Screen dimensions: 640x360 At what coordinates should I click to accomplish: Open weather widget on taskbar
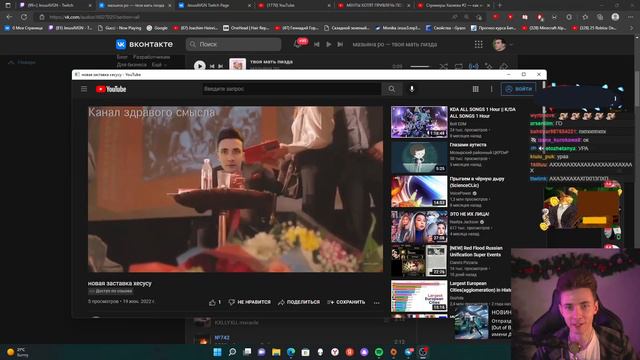click(17, 352)
